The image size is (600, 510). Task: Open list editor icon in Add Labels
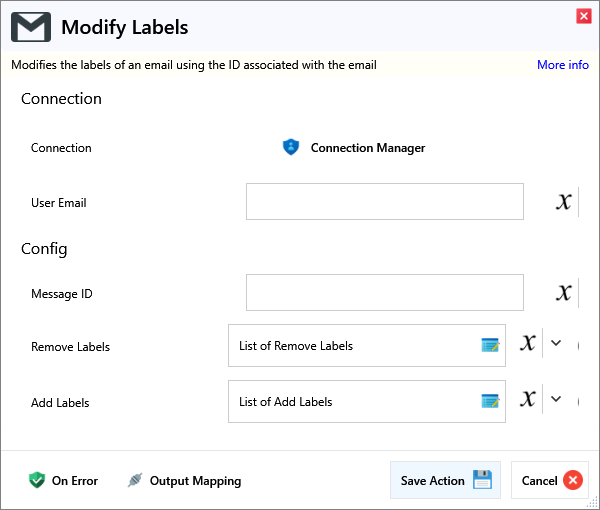coord(490,401)
